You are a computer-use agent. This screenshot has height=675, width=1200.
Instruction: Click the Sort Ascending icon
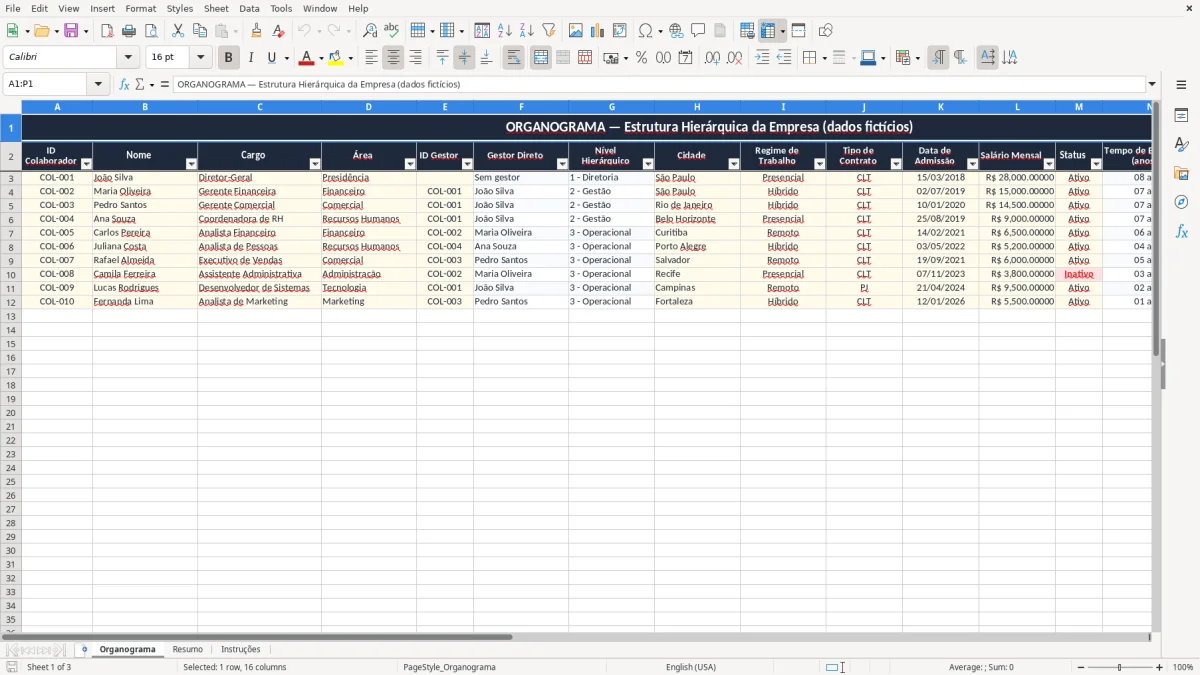[505, 31]
